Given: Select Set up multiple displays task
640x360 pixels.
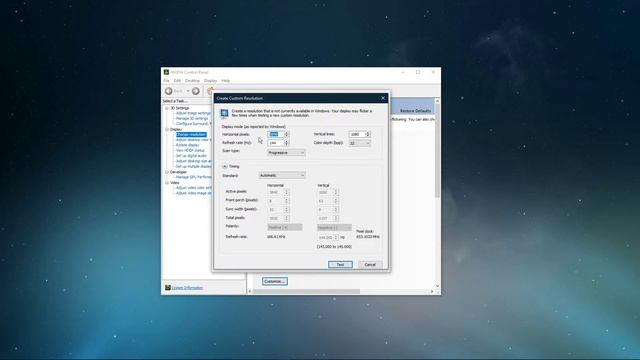Looking at the screenshot, I should coord(193,166).
